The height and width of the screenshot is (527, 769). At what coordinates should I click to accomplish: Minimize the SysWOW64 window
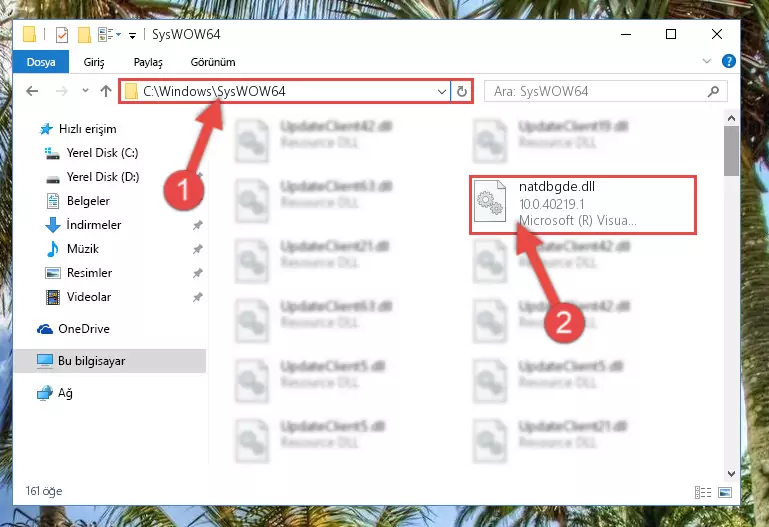point(626,34)
